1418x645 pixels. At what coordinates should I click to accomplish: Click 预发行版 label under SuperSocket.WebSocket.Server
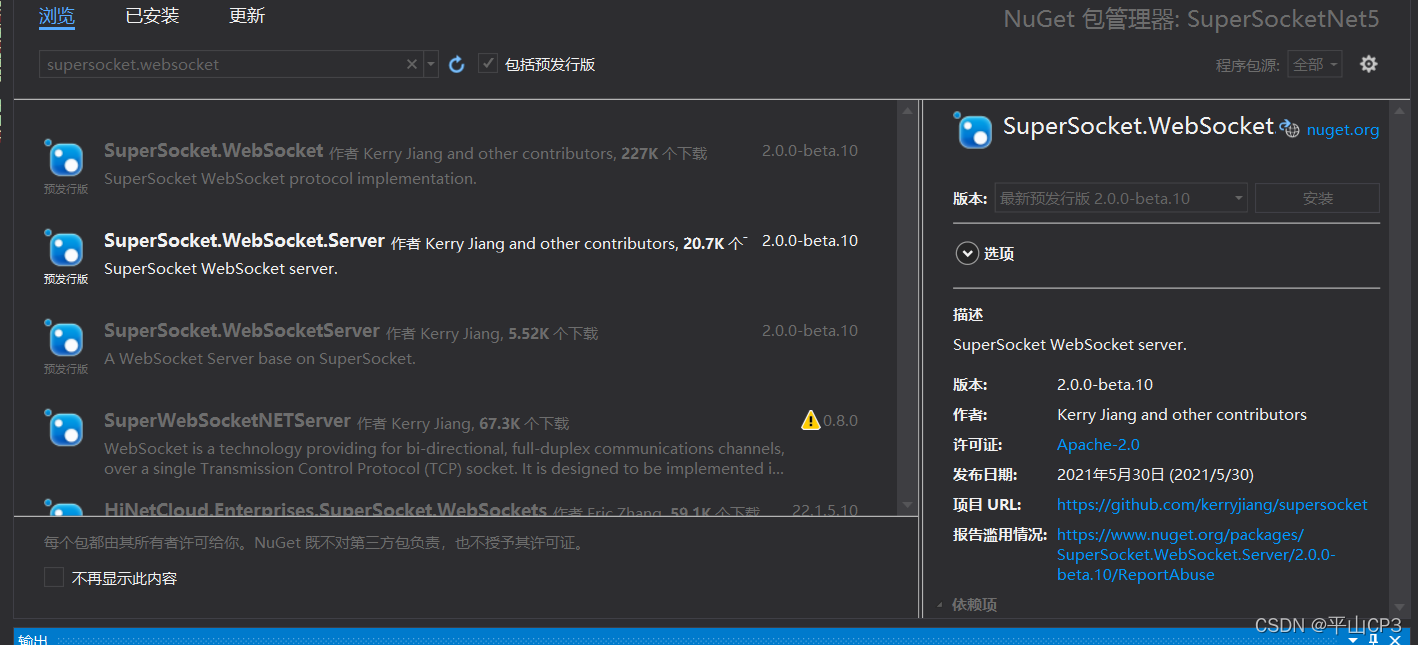66,279
